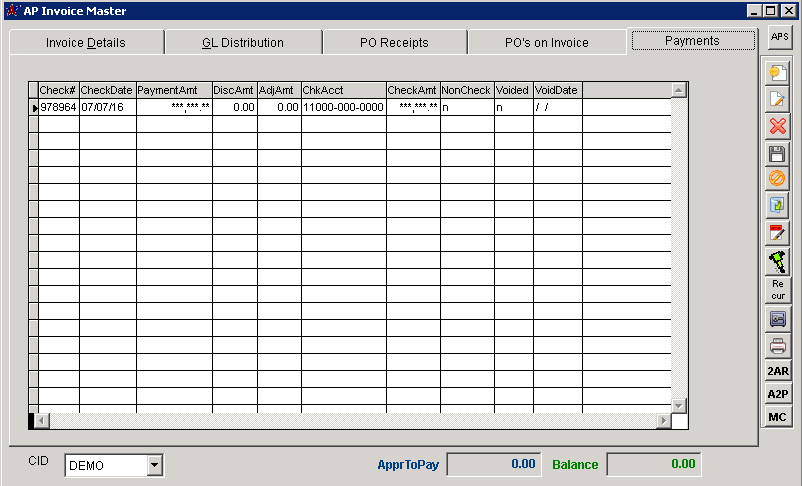Click the green stamp tool icon
The width and height of the screenshot is (802, 486).
pyautogui.click(x=777, y=262)
